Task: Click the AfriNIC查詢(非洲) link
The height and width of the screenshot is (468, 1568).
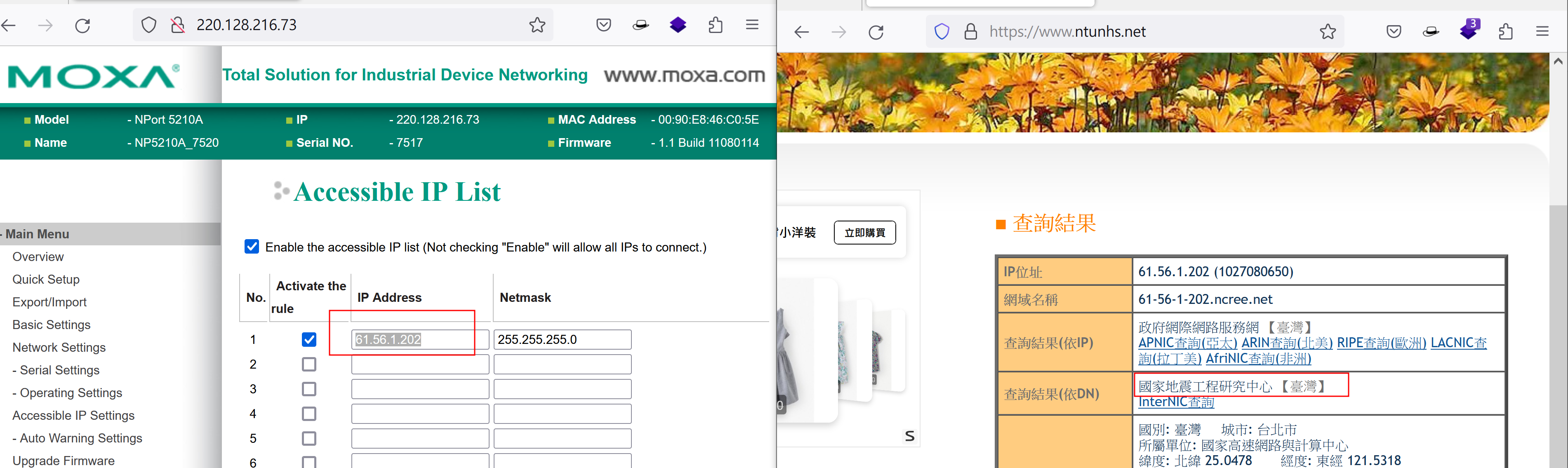Action: point(1258,358)
